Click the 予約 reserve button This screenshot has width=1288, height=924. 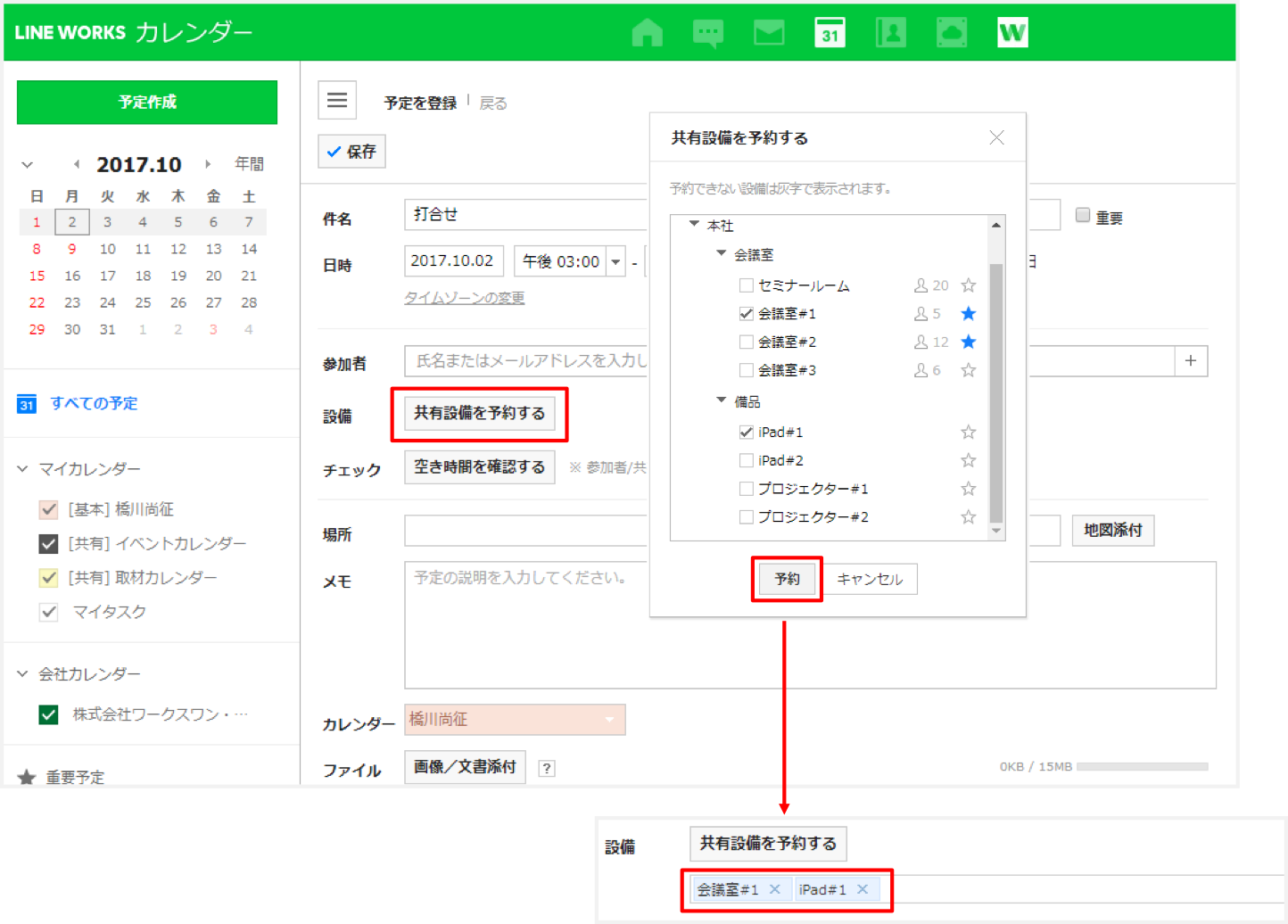click(787, 579)
